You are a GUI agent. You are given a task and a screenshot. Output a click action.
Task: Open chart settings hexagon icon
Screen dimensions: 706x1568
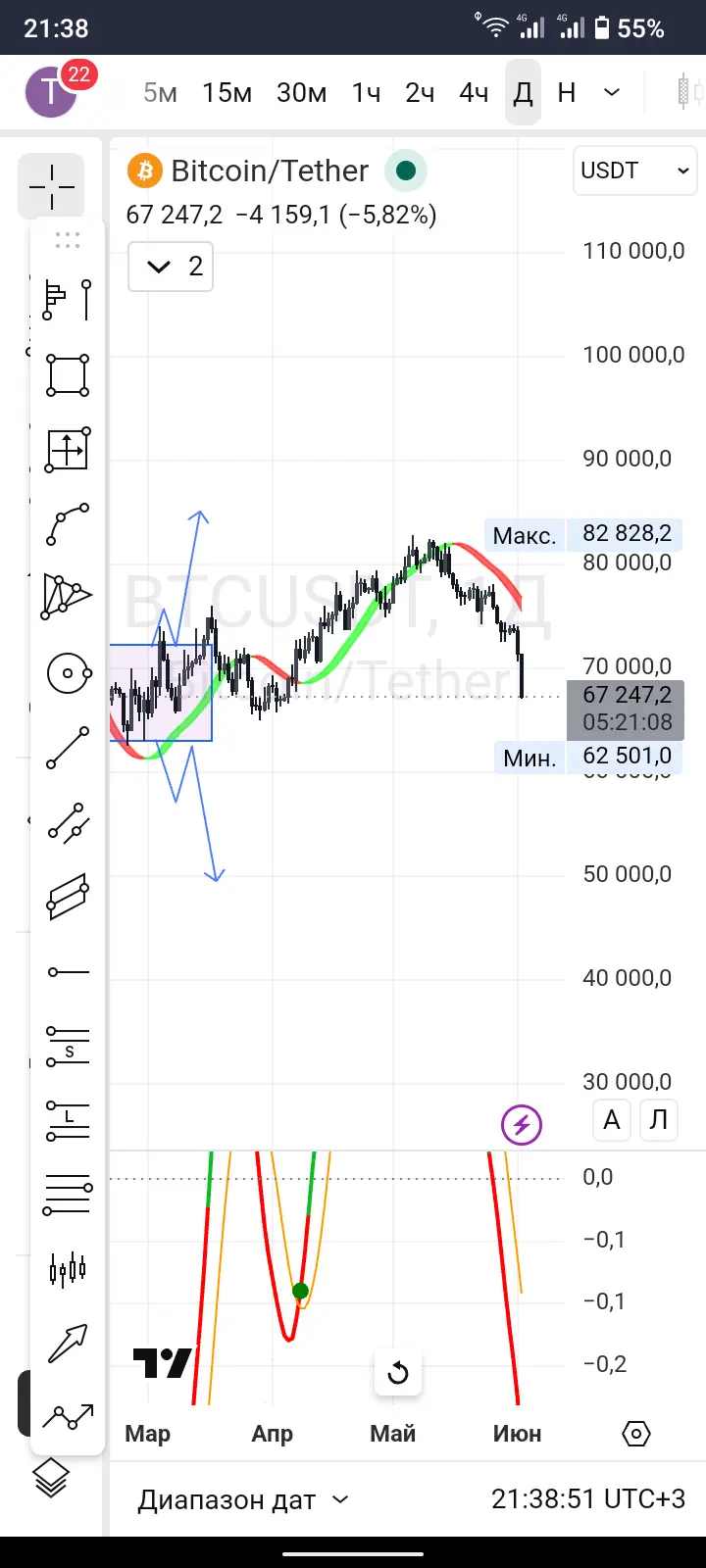[x=636, y=1434]
